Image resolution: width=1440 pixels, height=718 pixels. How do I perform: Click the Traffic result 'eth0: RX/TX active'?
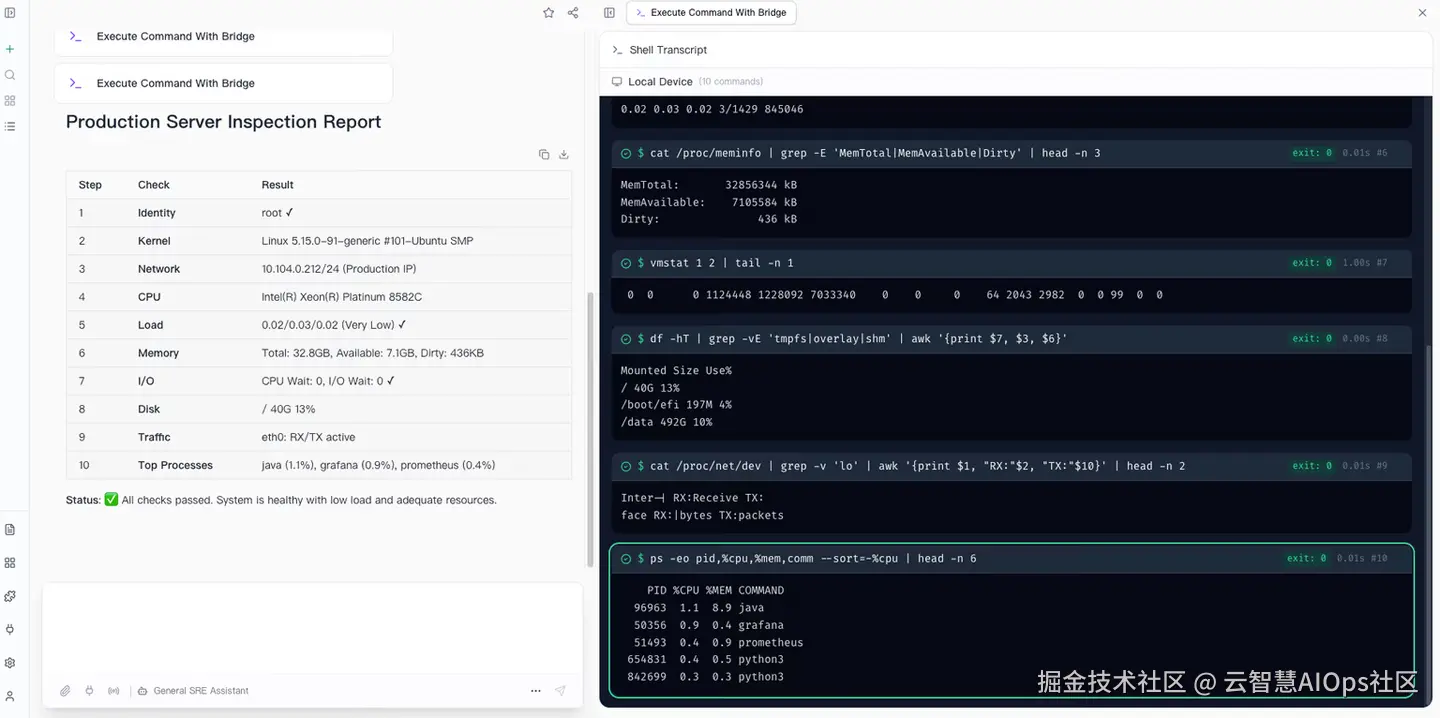click(x=309, y=437)
